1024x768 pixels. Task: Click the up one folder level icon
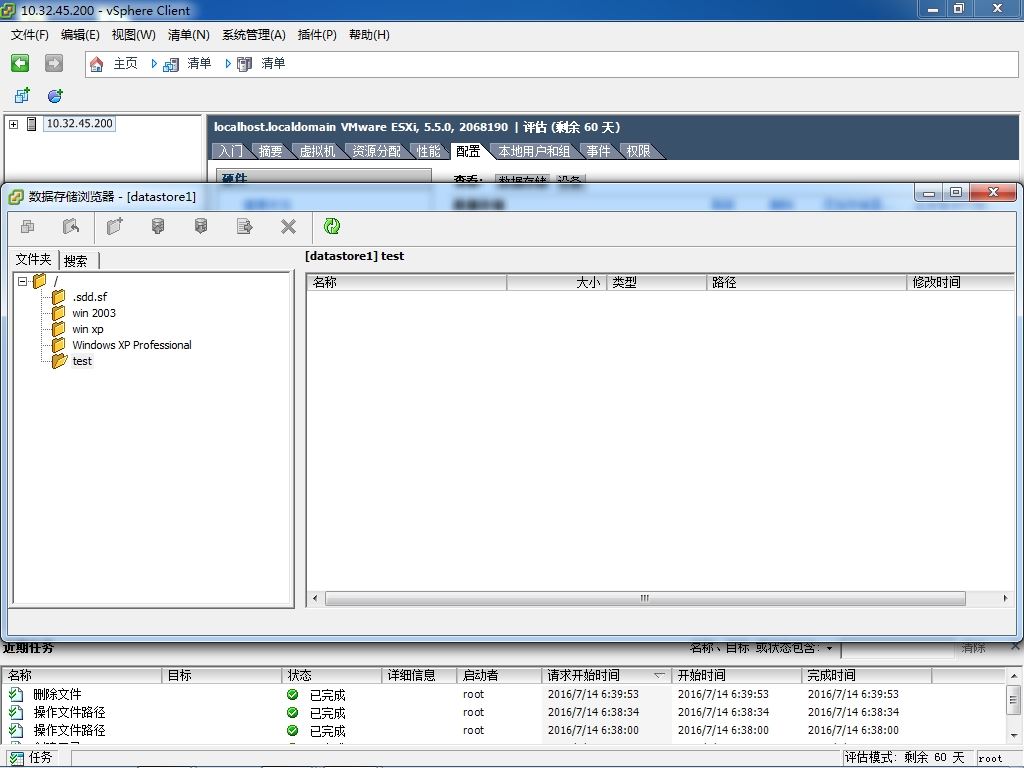point(71,227)
